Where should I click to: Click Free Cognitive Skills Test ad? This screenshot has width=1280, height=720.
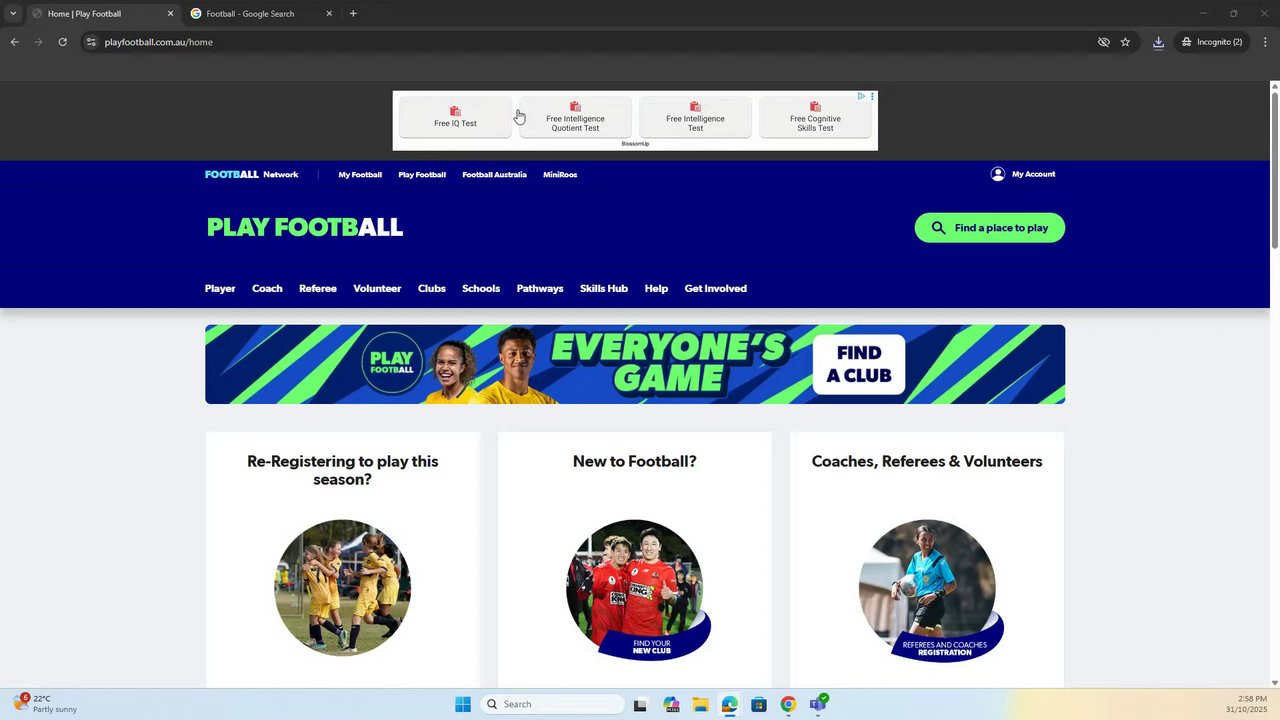815,118
